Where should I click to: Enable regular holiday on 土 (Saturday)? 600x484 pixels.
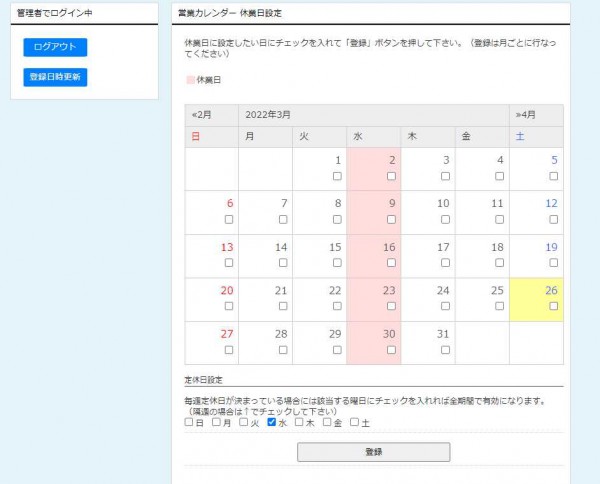coord(354,422)
